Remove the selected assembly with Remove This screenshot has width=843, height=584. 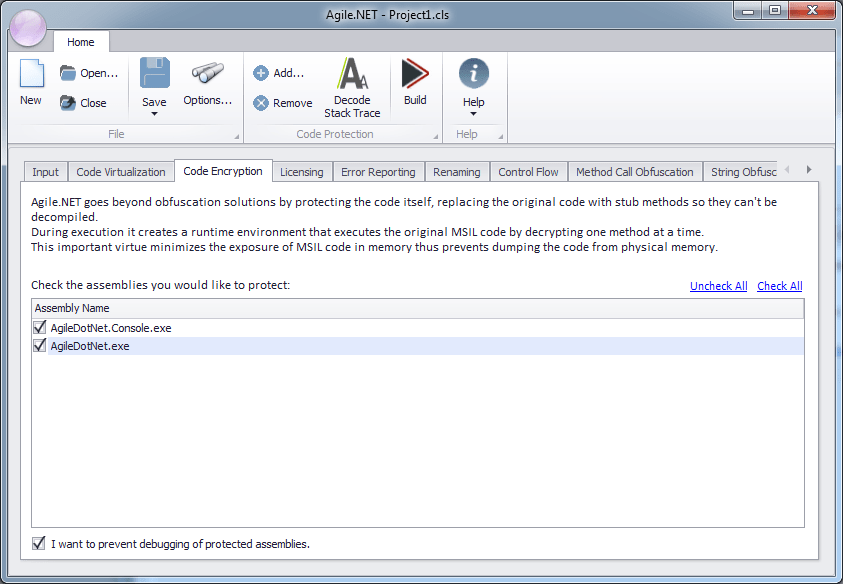coord(283,103)
